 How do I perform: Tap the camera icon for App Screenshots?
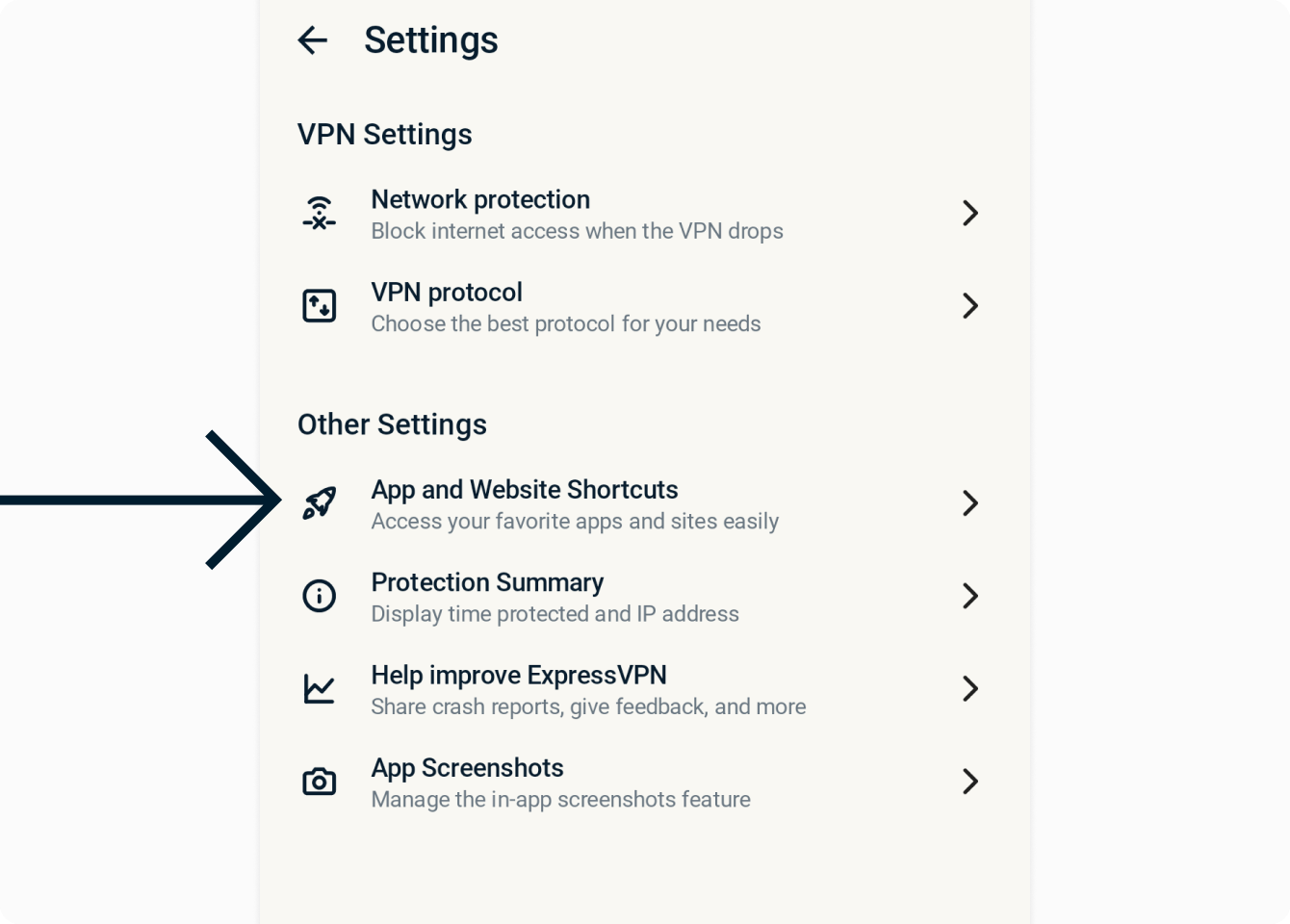(x=320, y=781)
